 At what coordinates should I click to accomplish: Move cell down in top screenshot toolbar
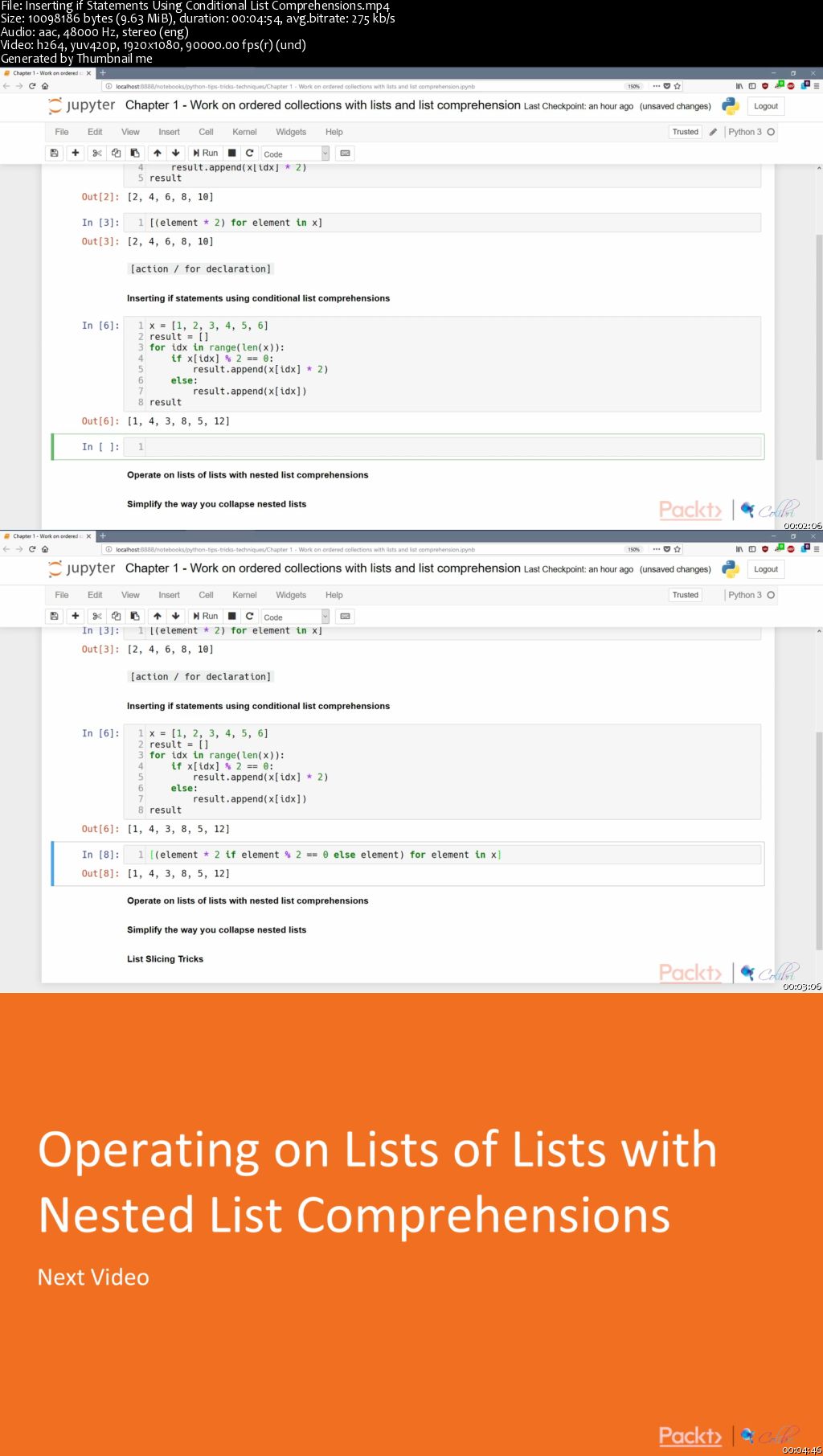(x=175, y=153)
